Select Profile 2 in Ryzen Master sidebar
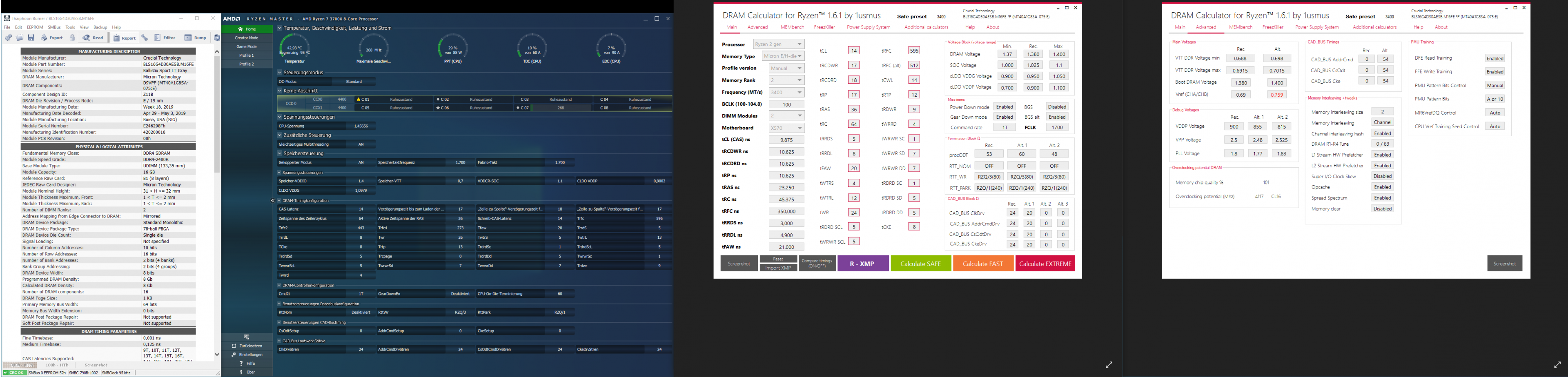 tap(247, 64)
